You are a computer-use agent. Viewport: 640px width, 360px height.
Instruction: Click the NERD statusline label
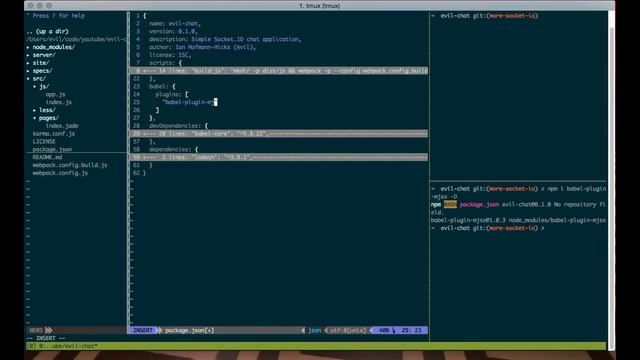(36, 330)
